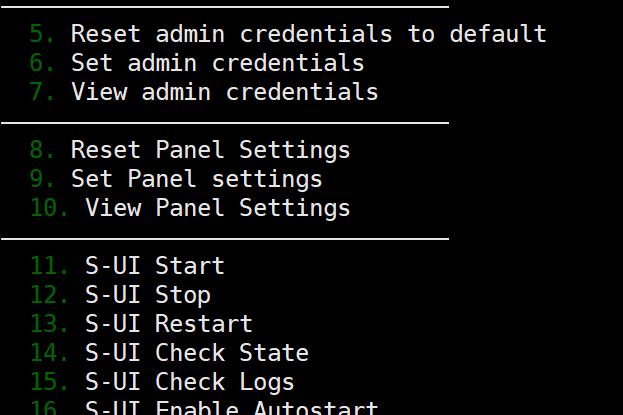Choose the 'Set admin credentials' entry
The height and width of the screenshot is (415, 623).
(x=217, y=63)
